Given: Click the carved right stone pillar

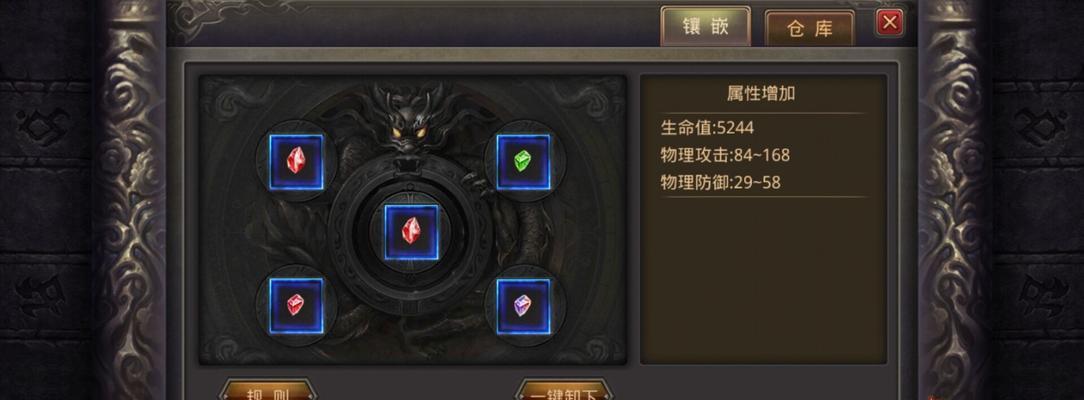Looking at the screenshot, I should point(954,200).
